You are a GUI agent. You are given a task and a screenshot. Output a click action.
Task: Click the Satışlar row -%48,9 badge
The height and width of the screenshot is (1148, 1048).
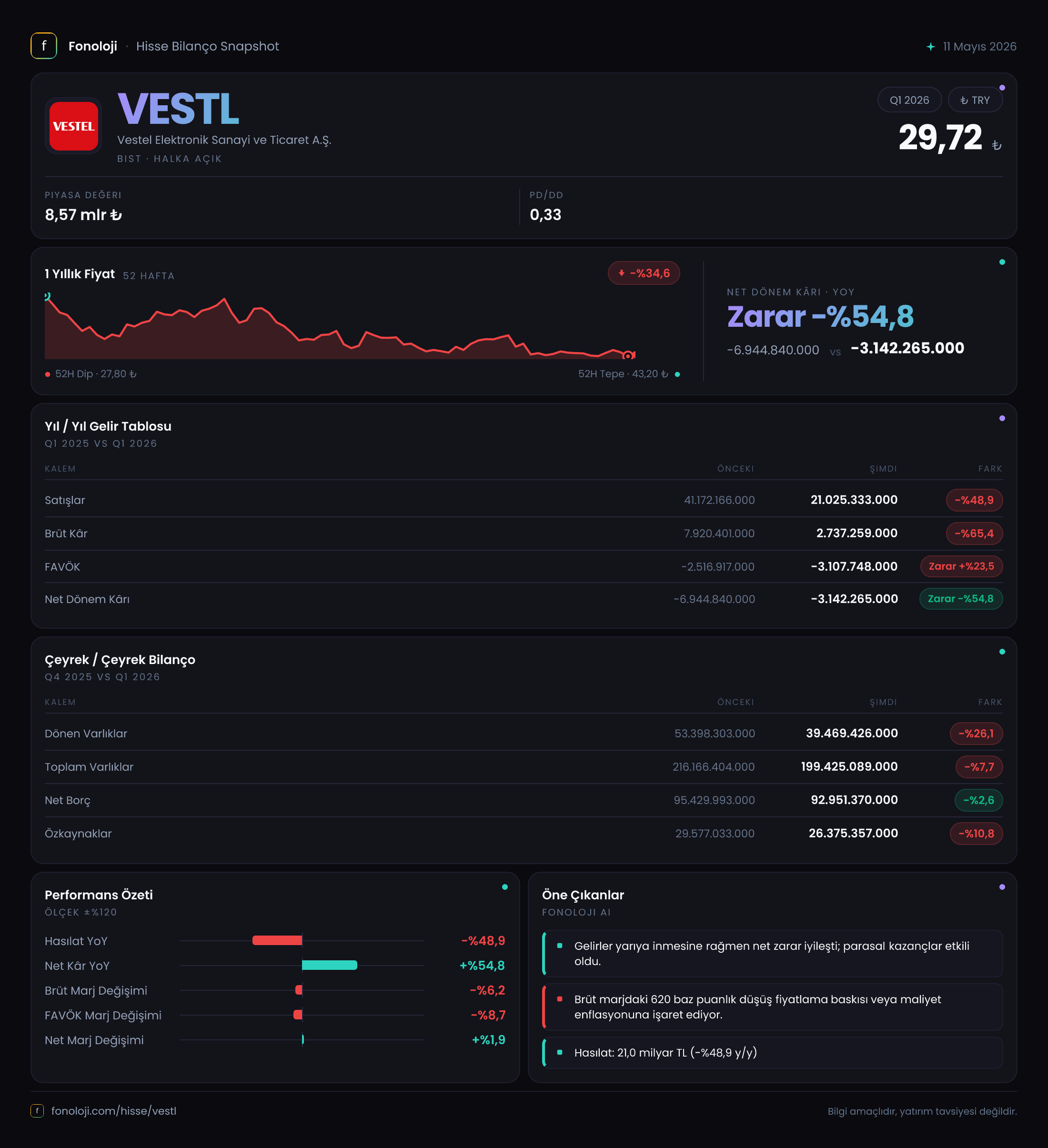(x=974, y=500)
